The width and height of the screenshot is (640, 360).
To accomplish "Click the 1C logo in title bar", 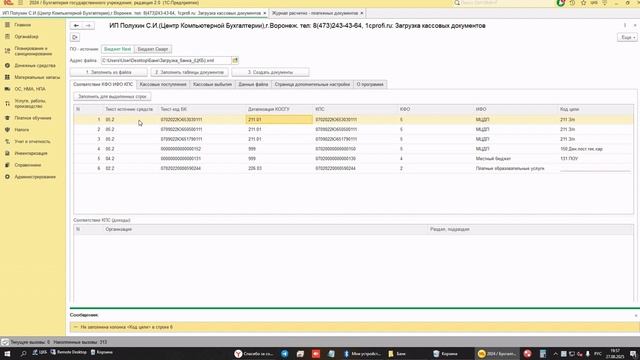I will (x=8, y=3).
